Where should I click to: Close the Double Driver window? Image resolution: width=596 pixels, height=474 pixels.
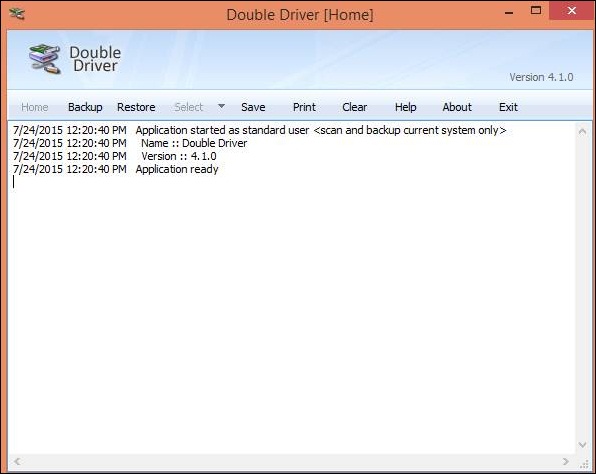point(572,11)
